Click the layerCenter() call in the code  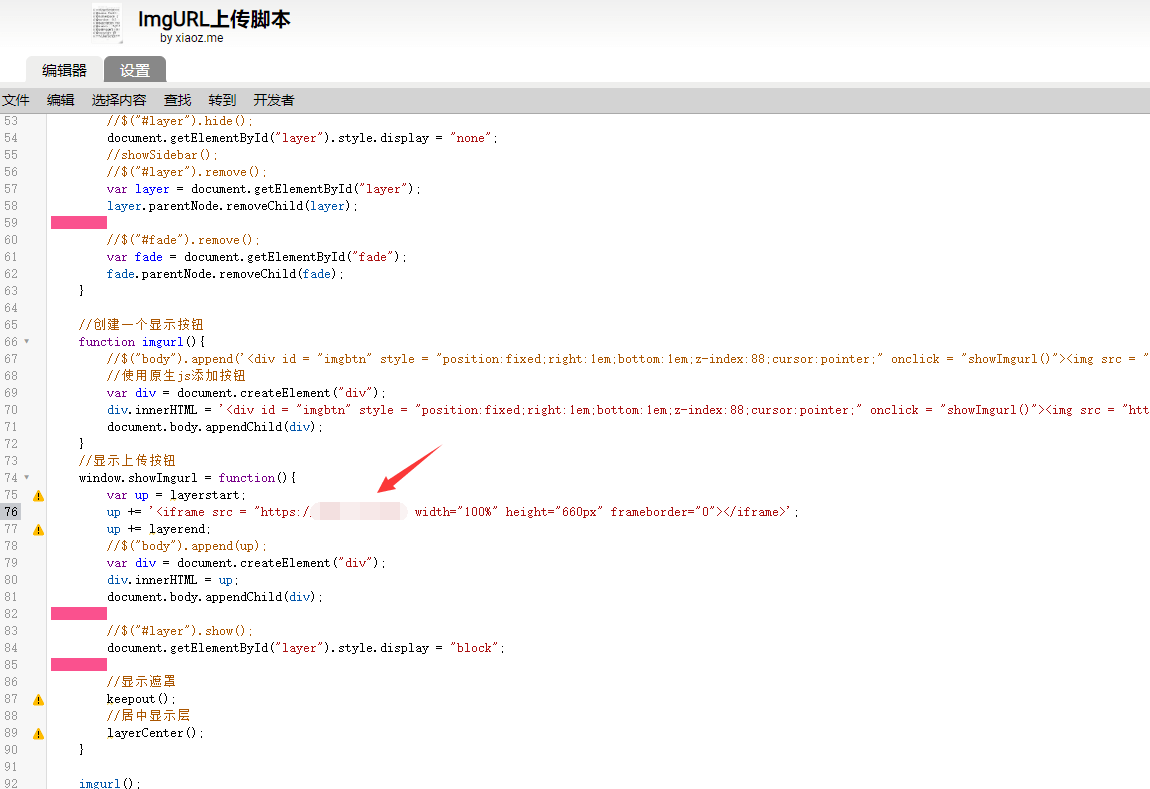pos(155,733)
